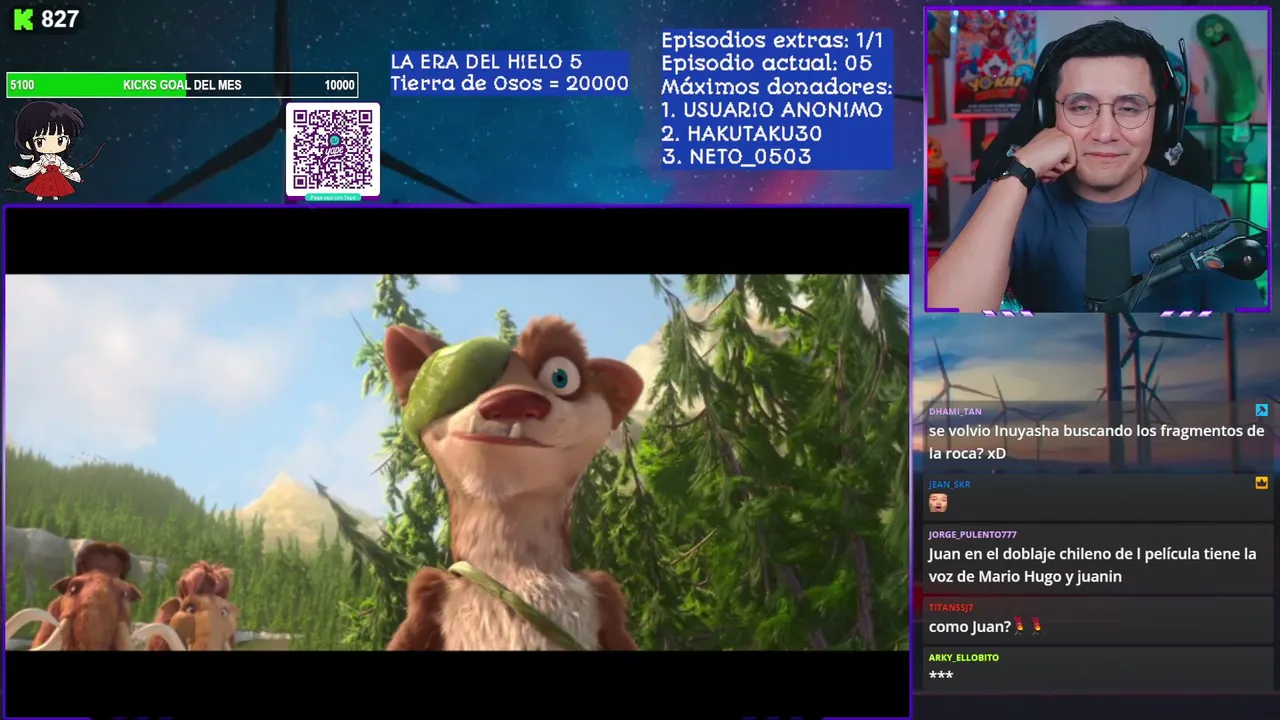Open the JEAN_SKR chat username
1280x720 pixels.
click(949, 484)
